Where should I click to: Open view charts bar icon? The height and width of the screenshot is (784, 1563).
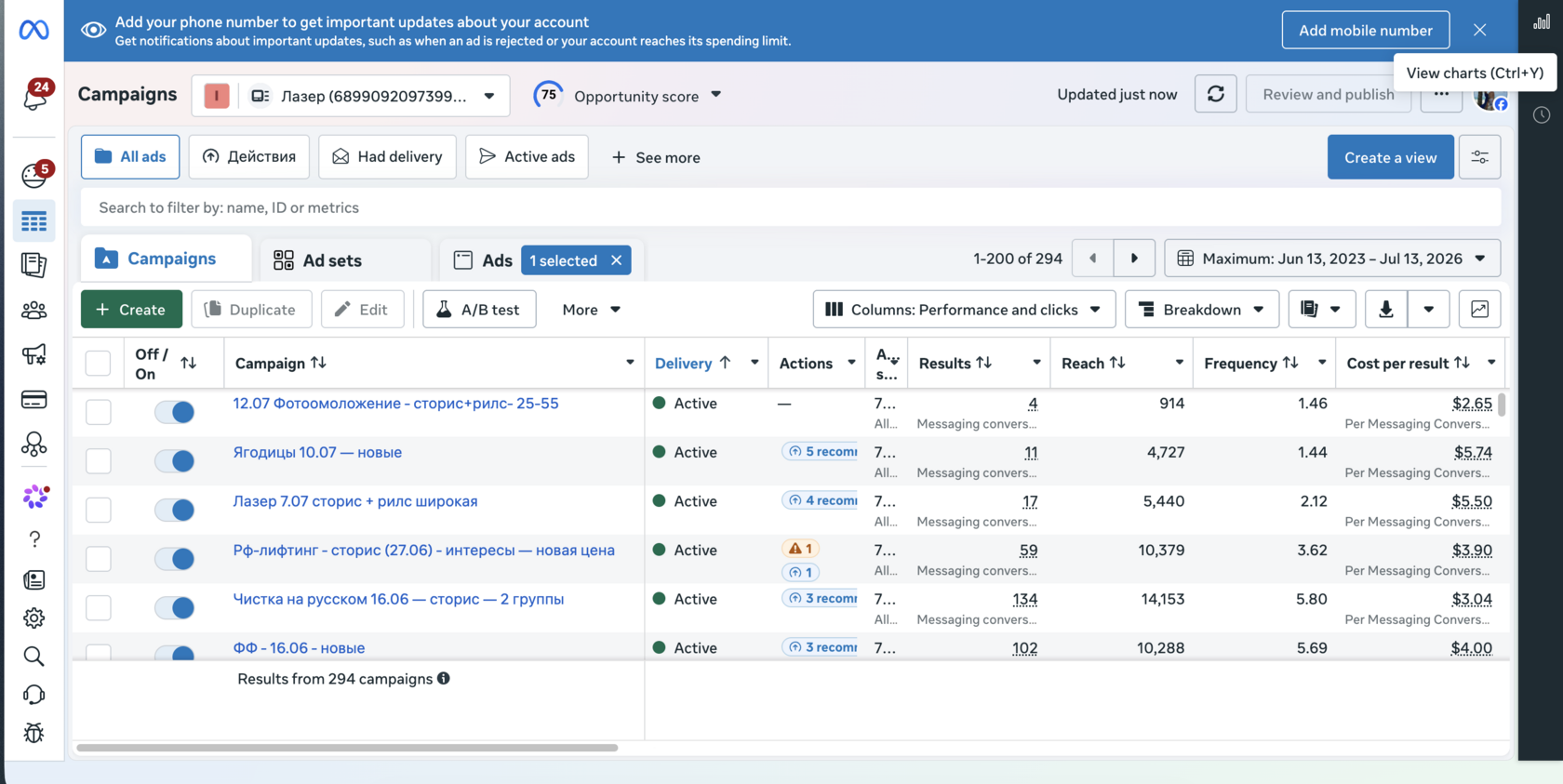pyautogui.click(x=1542, y=23)
